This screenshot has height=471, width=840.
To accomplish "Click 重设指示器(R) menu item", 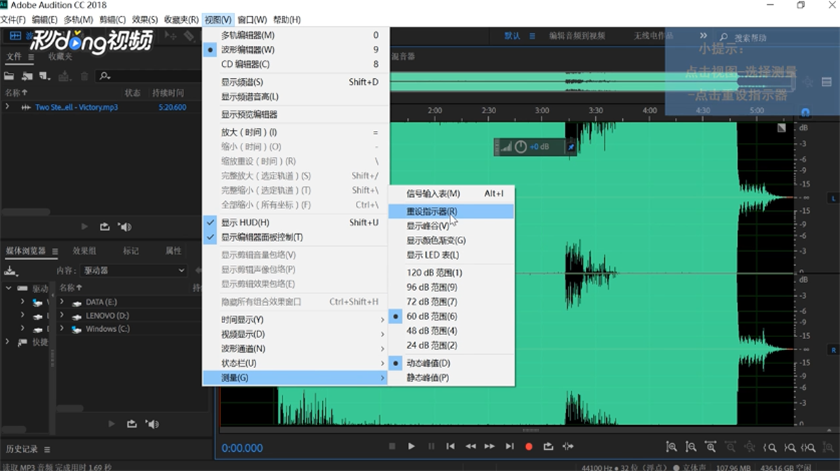I will click(x=451, y=211).
